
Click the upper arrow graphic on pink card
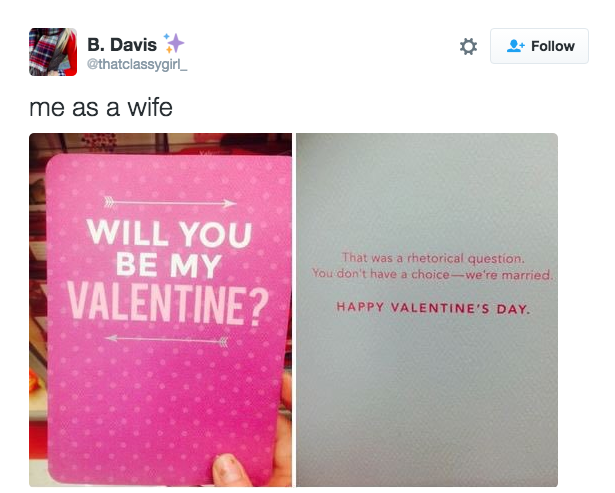tap(170, 203)
